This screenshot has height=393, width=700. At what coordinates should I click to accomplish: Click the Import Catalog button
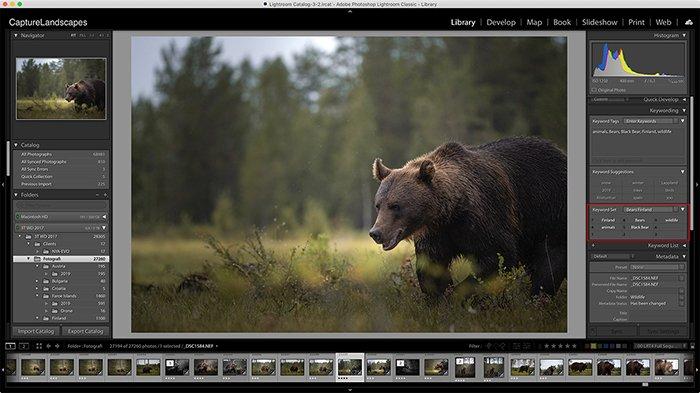click(x=36, y=331)
